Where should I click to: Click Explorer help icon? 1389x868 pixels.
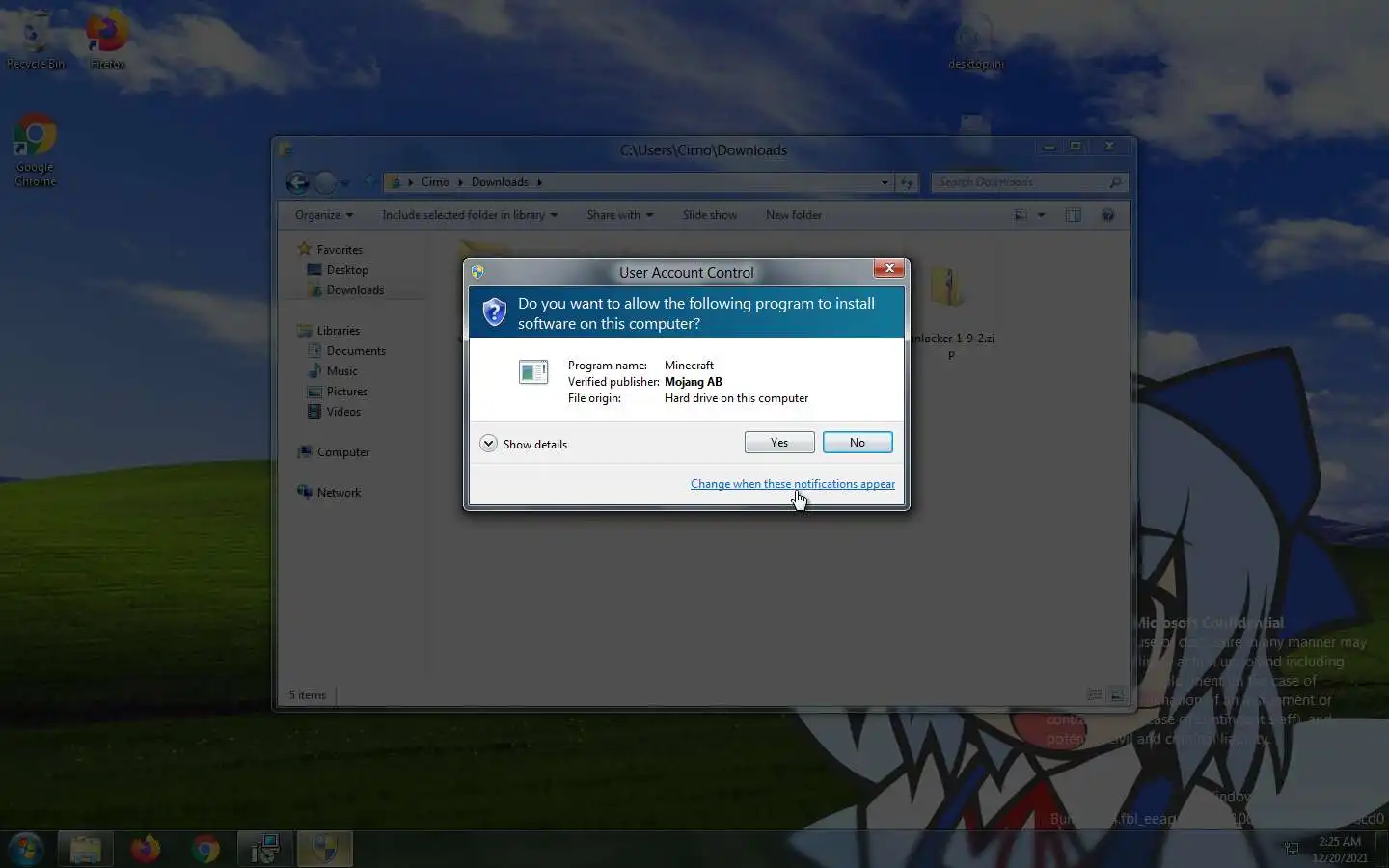1107,215
